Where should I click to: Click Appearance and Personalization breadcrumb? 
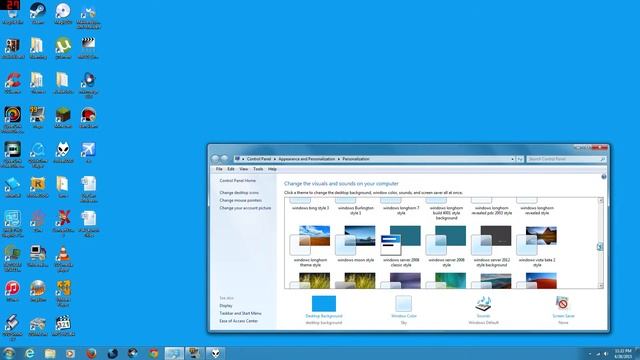tap(307, 159)
